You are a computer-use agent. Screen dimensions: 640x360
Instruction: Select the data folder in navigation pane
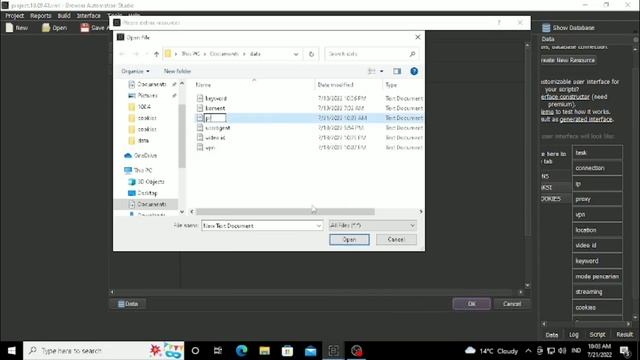[139, 140]
